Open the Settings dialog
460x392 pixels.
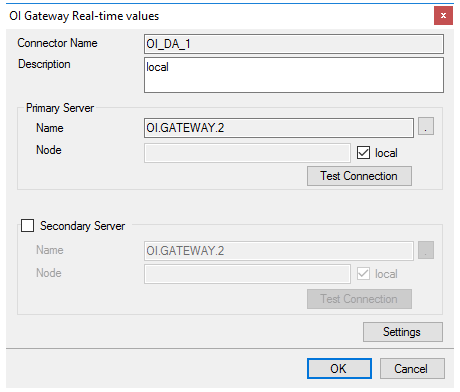[403, 332]
